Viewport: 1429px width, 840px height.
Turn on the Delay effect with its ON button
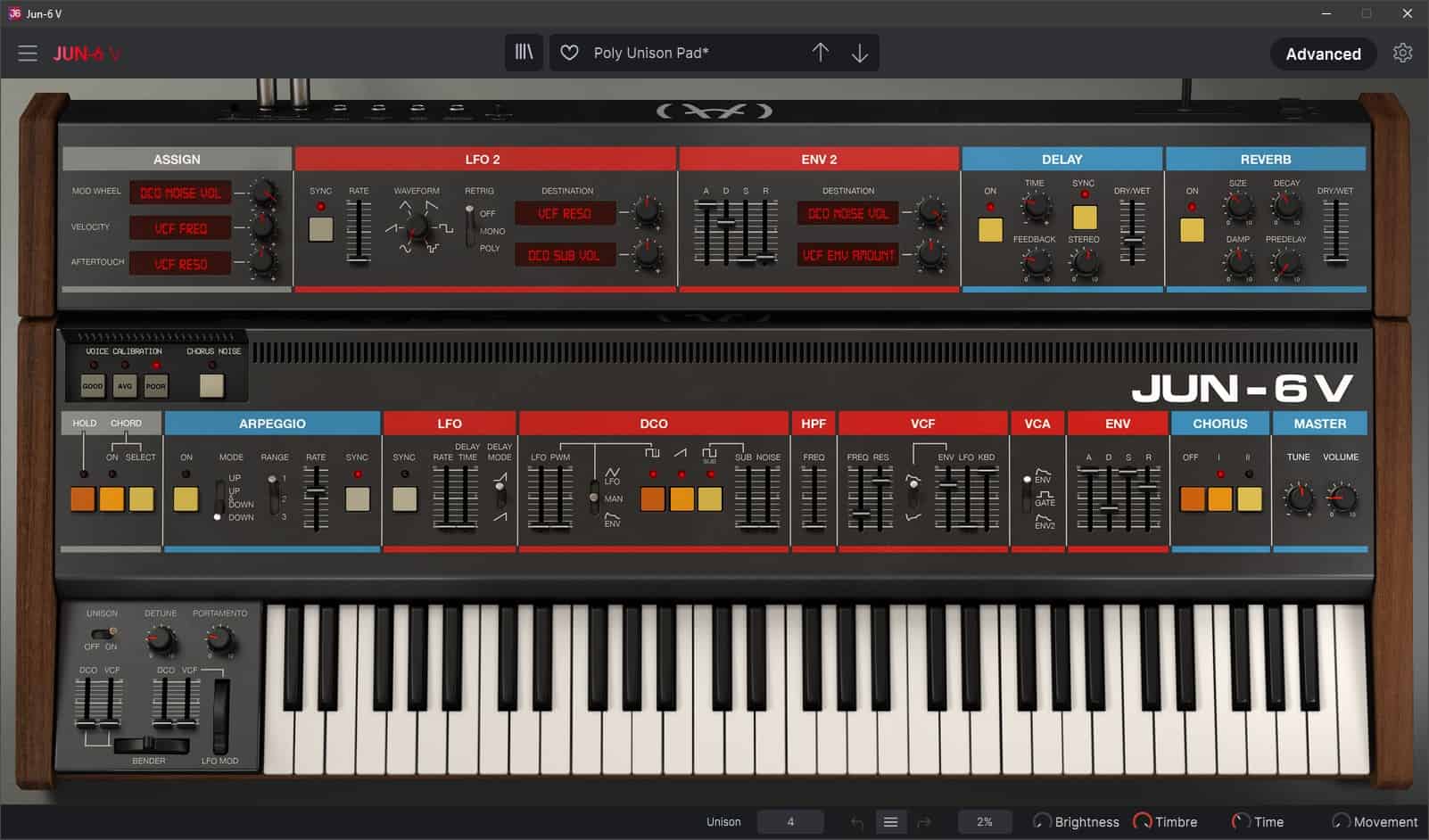click(x=989, y=230)
